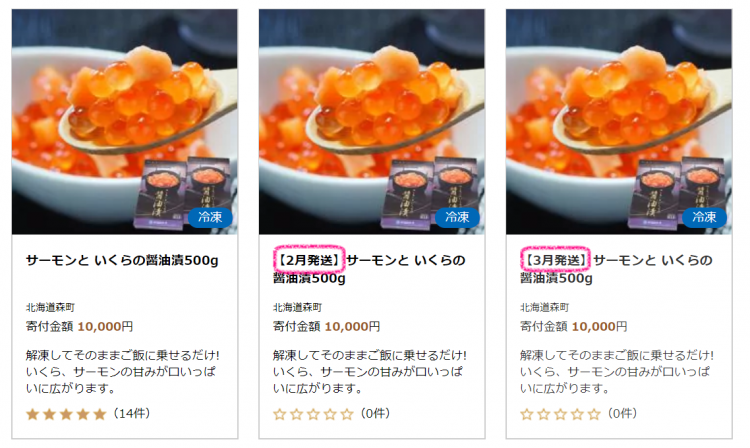Image resolution: width=750 pixels, height=448 pixels.
Task: Click the empty star rating on 3月発送 item
Action: click(x=561, y=414)
